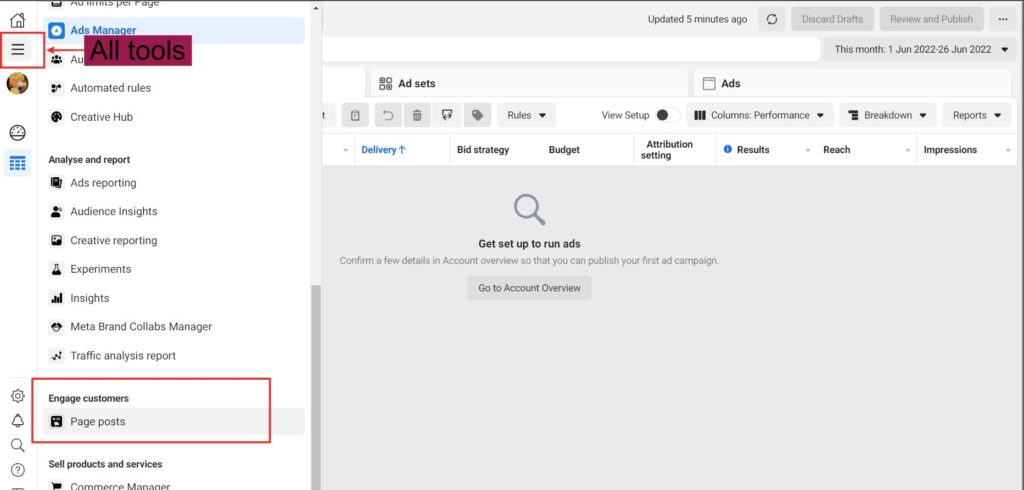Switch to the Ad sets tab

coord(530,84)
